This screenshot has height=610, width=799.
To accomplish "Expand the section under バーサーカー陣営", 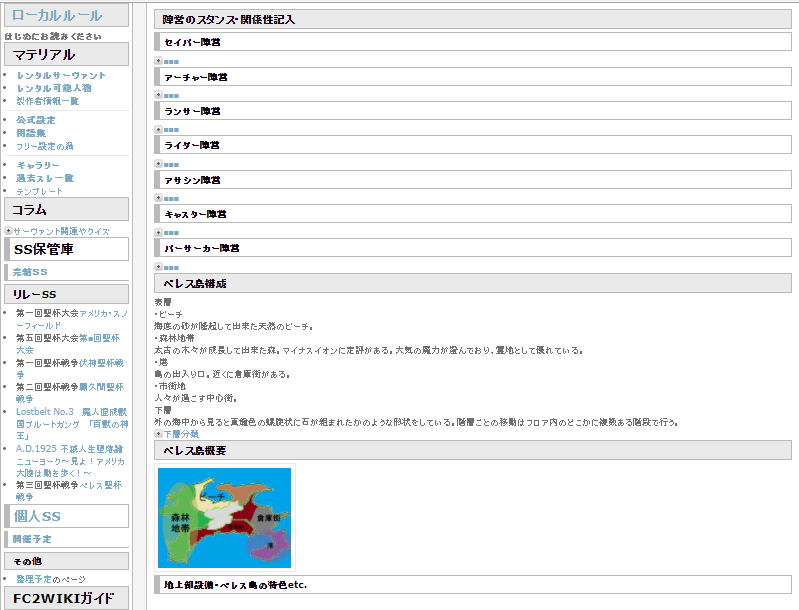I will 158,267.
